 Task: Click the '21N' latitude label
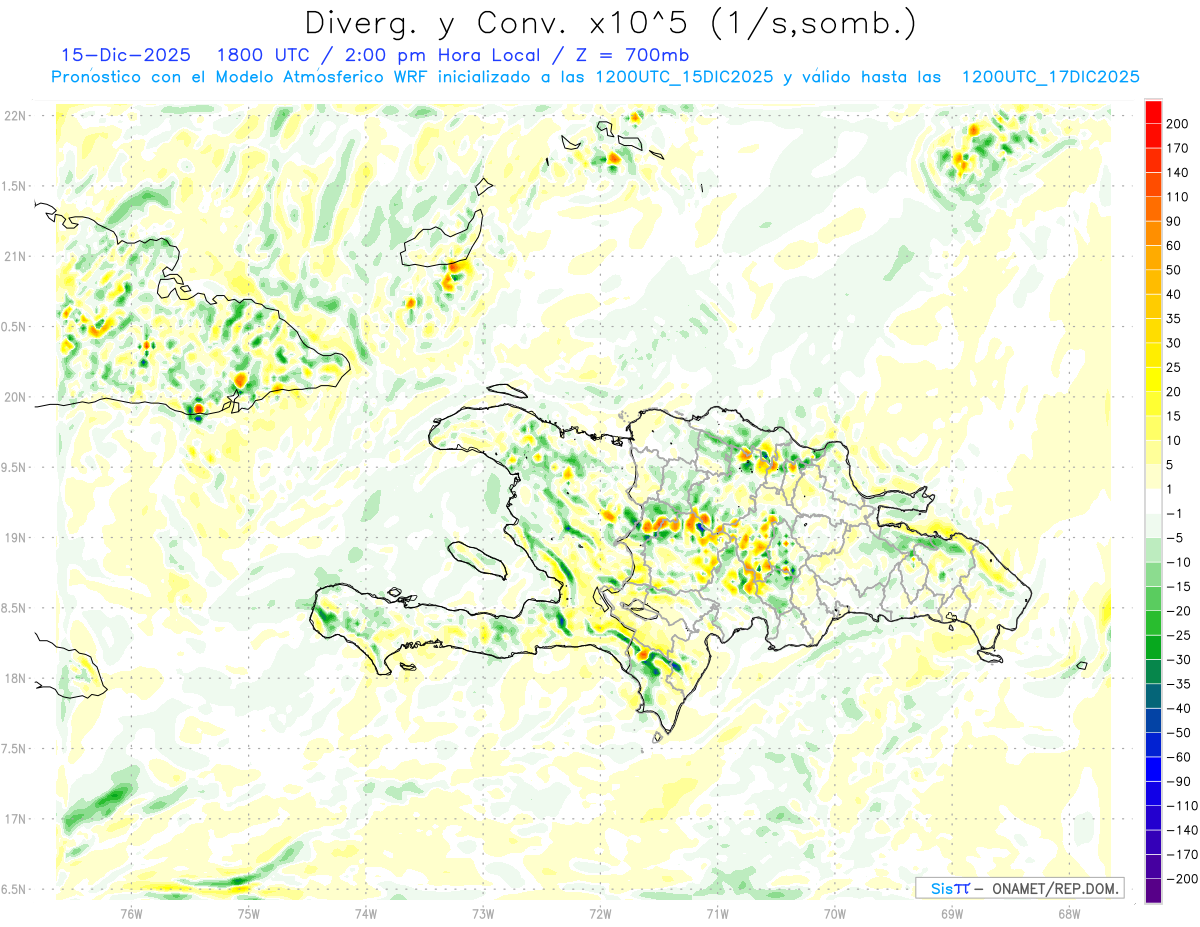pos(17,257)
